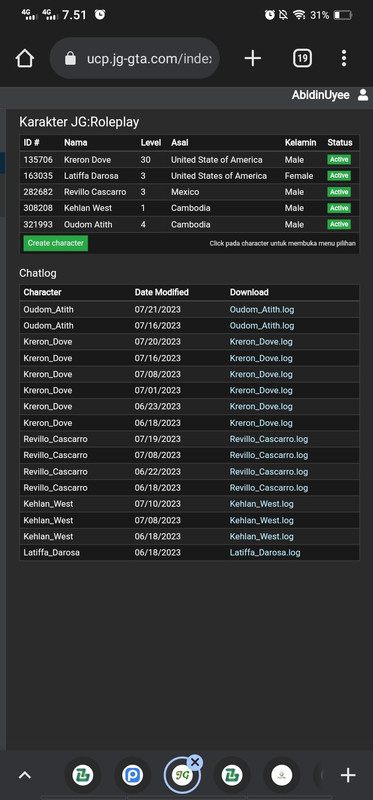This screenshot has height=800, width=373.
Task: Switch to second green Z tab thumbnail
Action: coord(232,775)
